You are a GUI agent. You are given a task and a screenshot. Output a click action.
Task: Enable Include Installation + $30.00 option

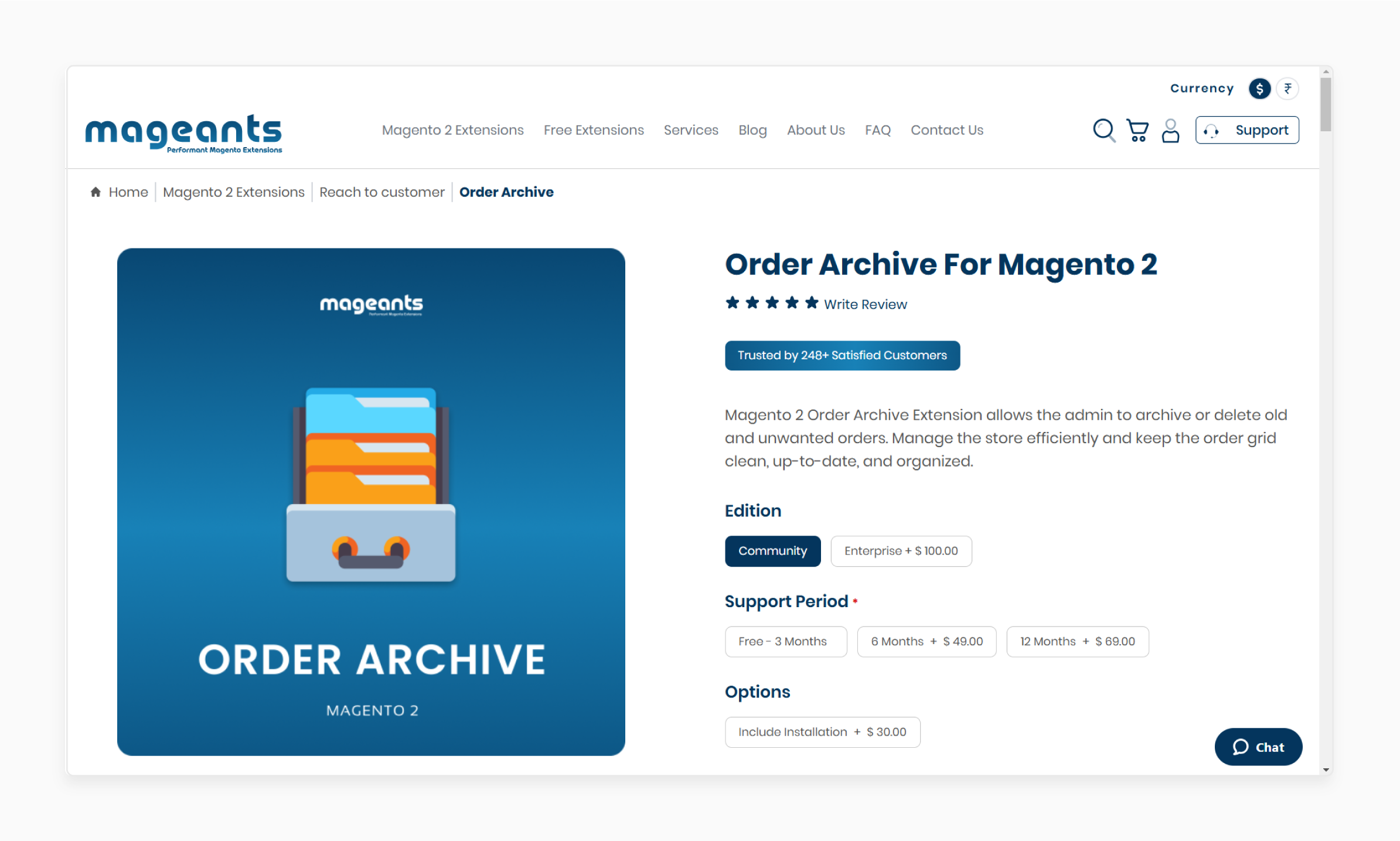(822, 731)
